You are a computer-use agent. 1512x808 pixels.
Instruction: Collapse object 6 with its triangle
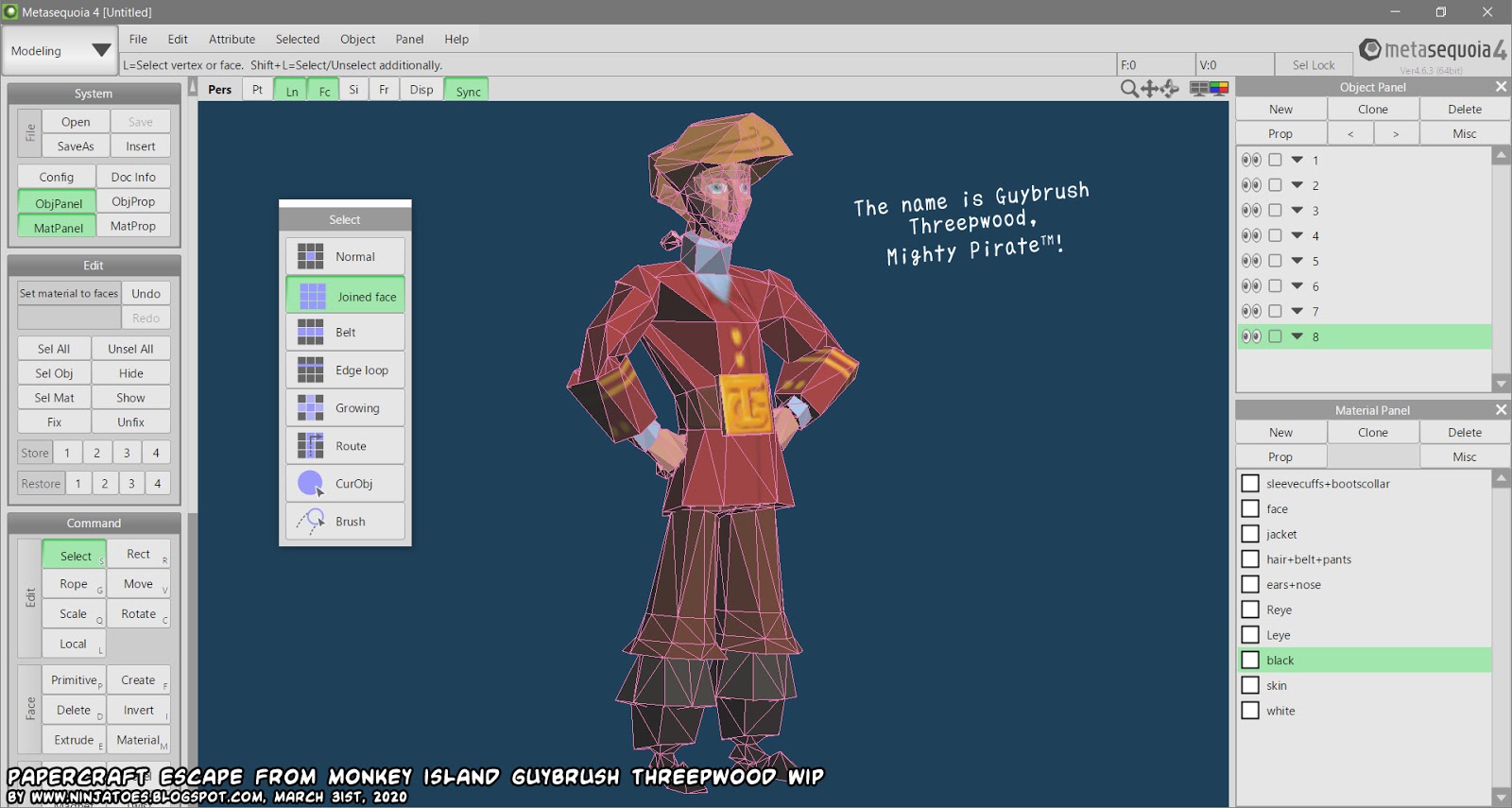(x=1297, y=285)
